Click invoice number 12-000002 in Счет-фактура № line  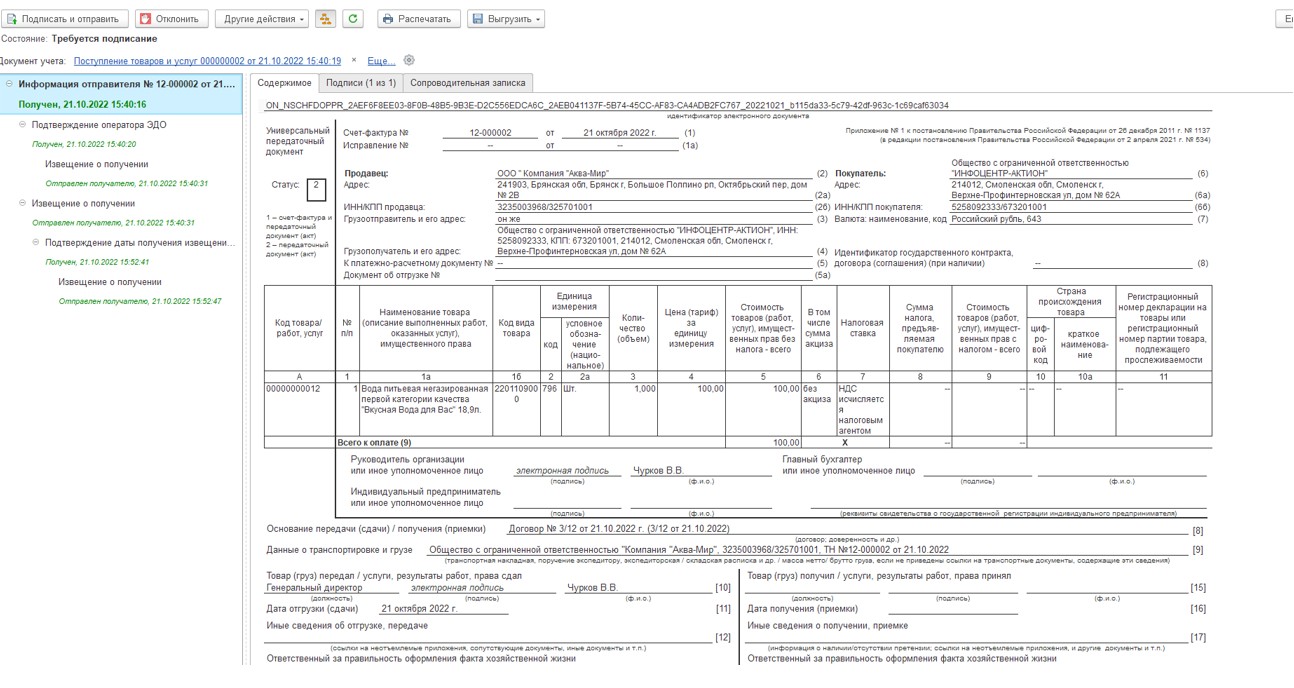pos(490,133)
